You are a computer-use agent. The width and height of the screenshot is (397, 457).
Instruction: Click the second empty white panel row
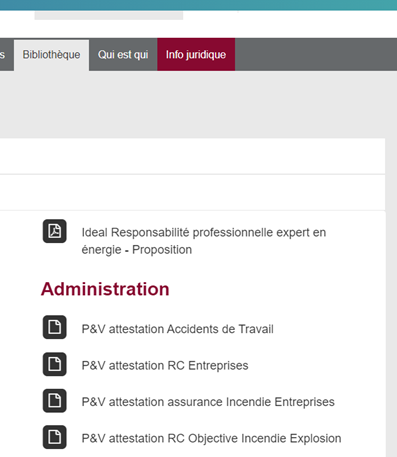click(192, 192)
